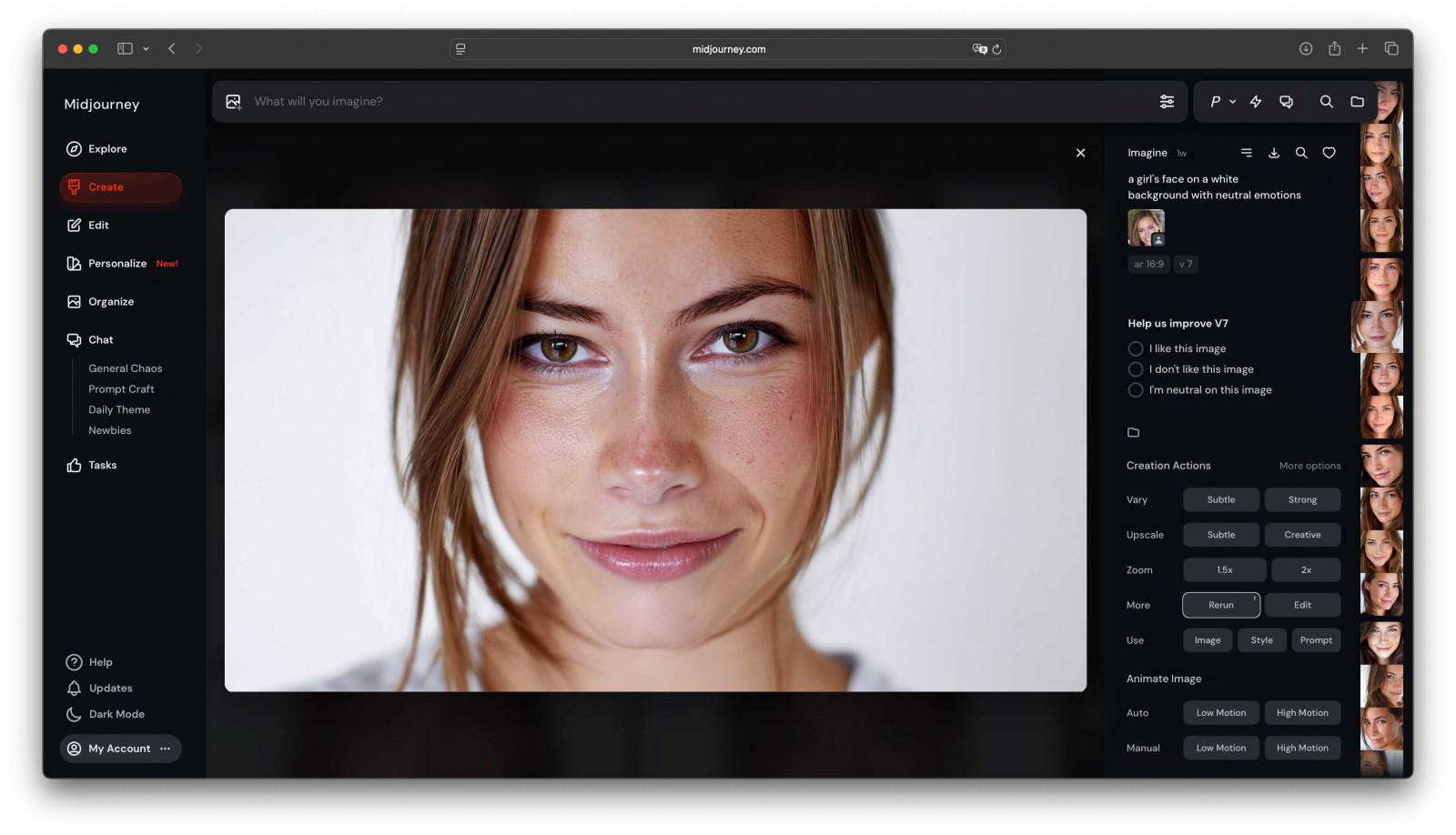Use as Image prompt
This screenshot has width=1456, height=835.
pos(1208,640)
